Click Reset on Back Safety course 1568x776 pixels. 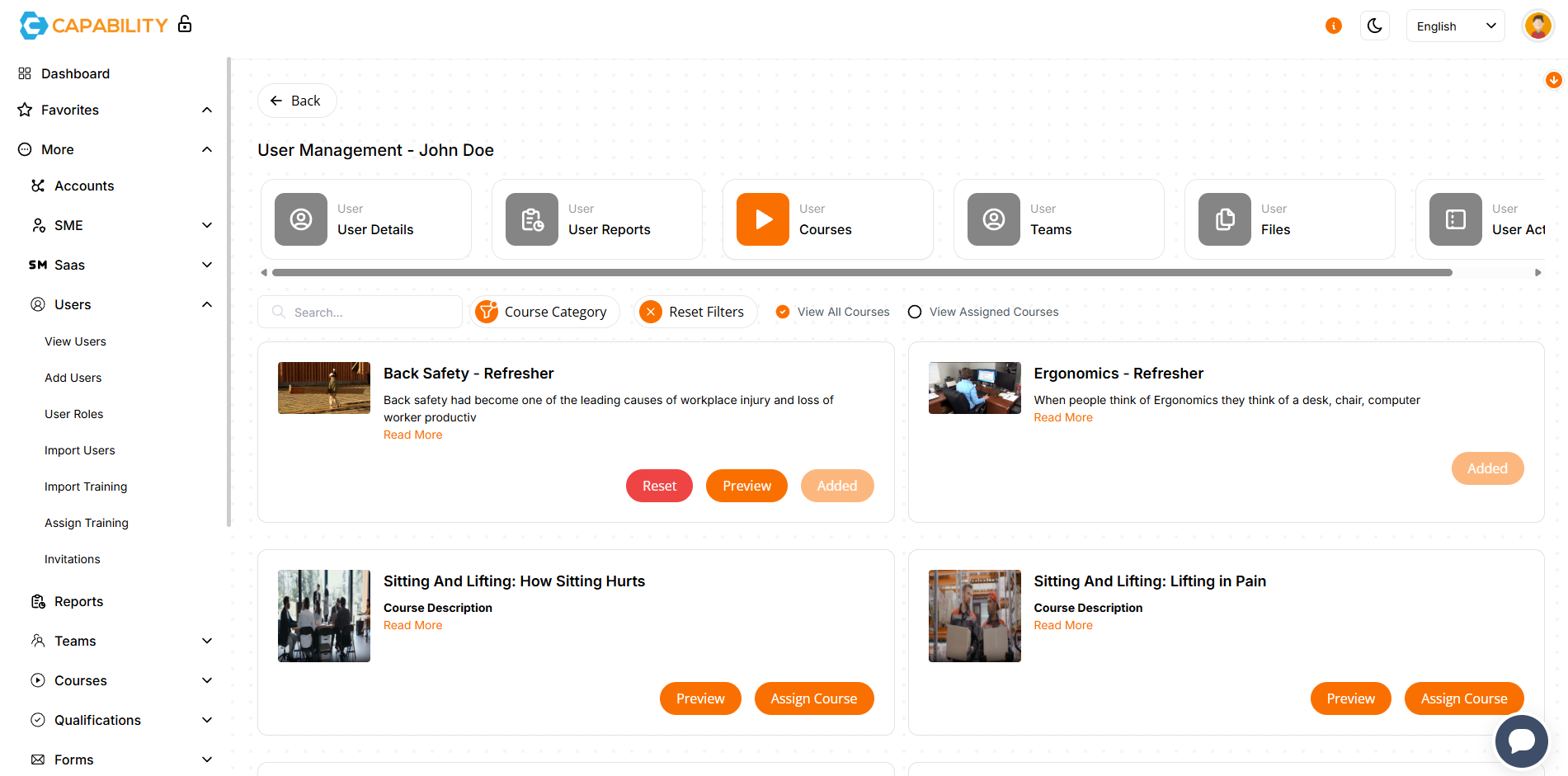point(659,486)
